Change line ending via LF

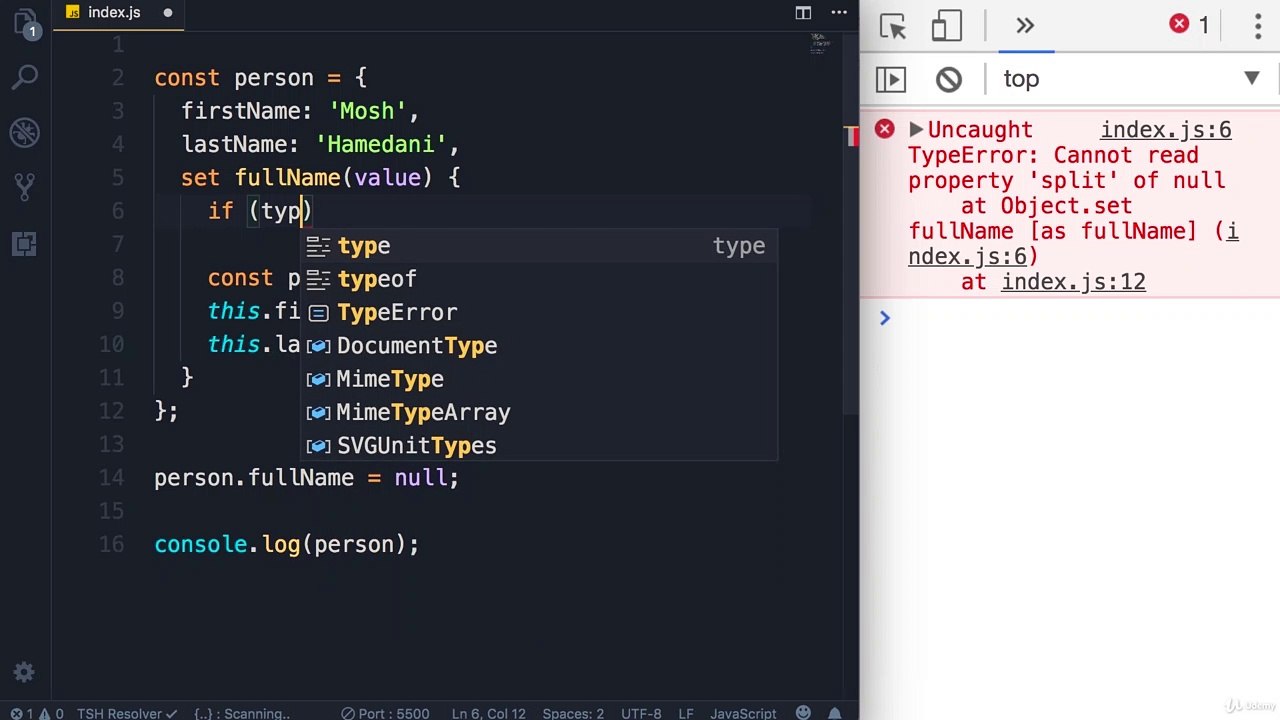point(686,713)
